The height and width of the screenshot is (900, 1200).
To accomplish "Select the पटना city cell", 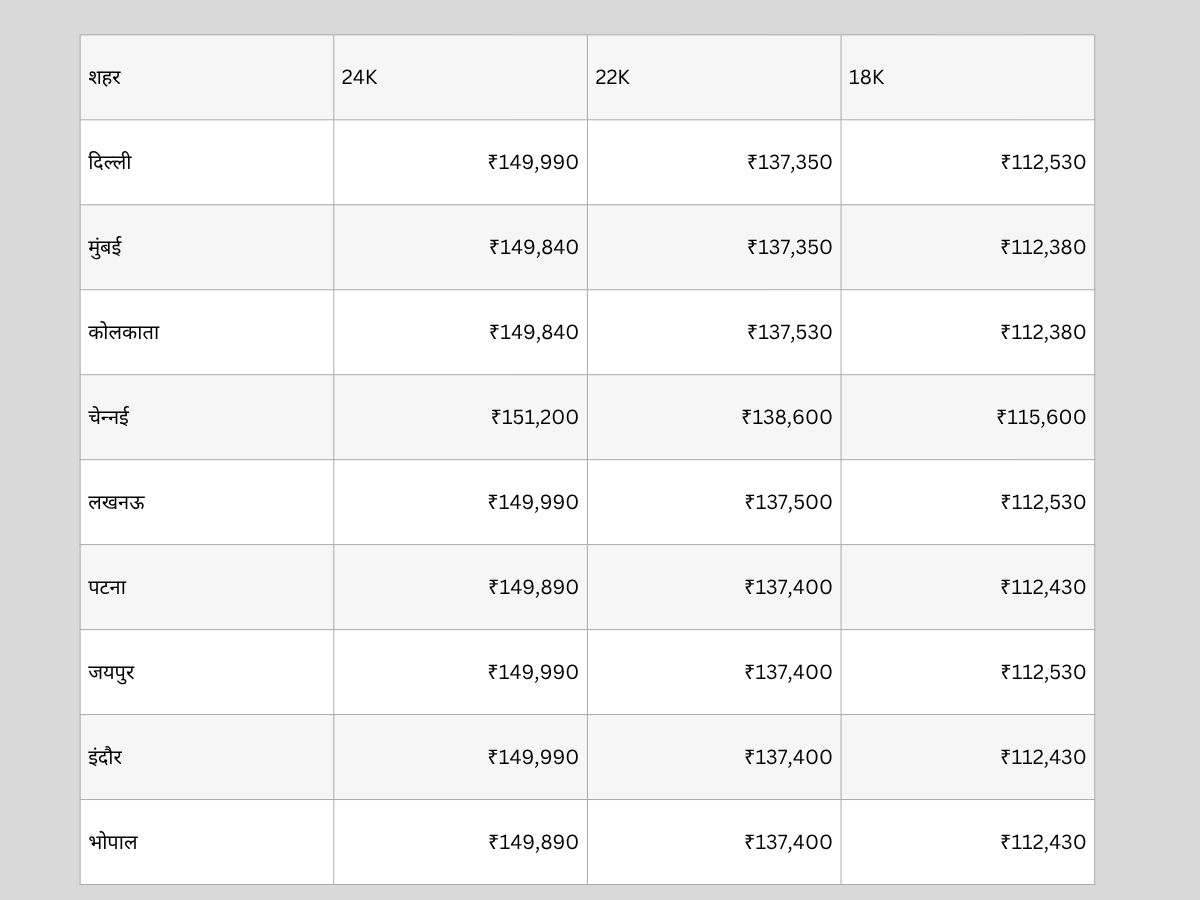I will click(x=107, y=587).
